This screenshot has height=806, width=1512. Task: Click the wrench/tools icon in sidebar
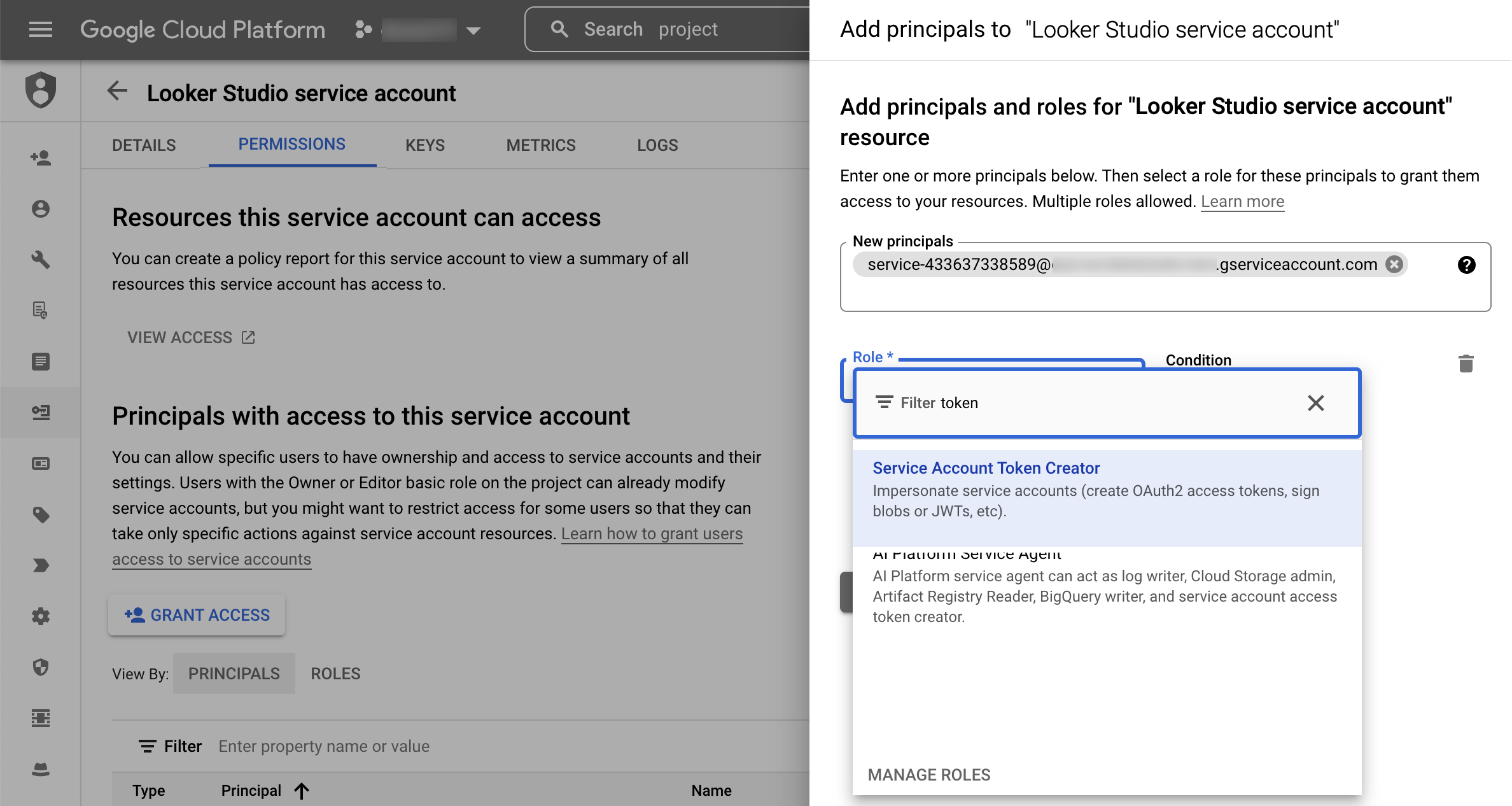click(40, 259)
